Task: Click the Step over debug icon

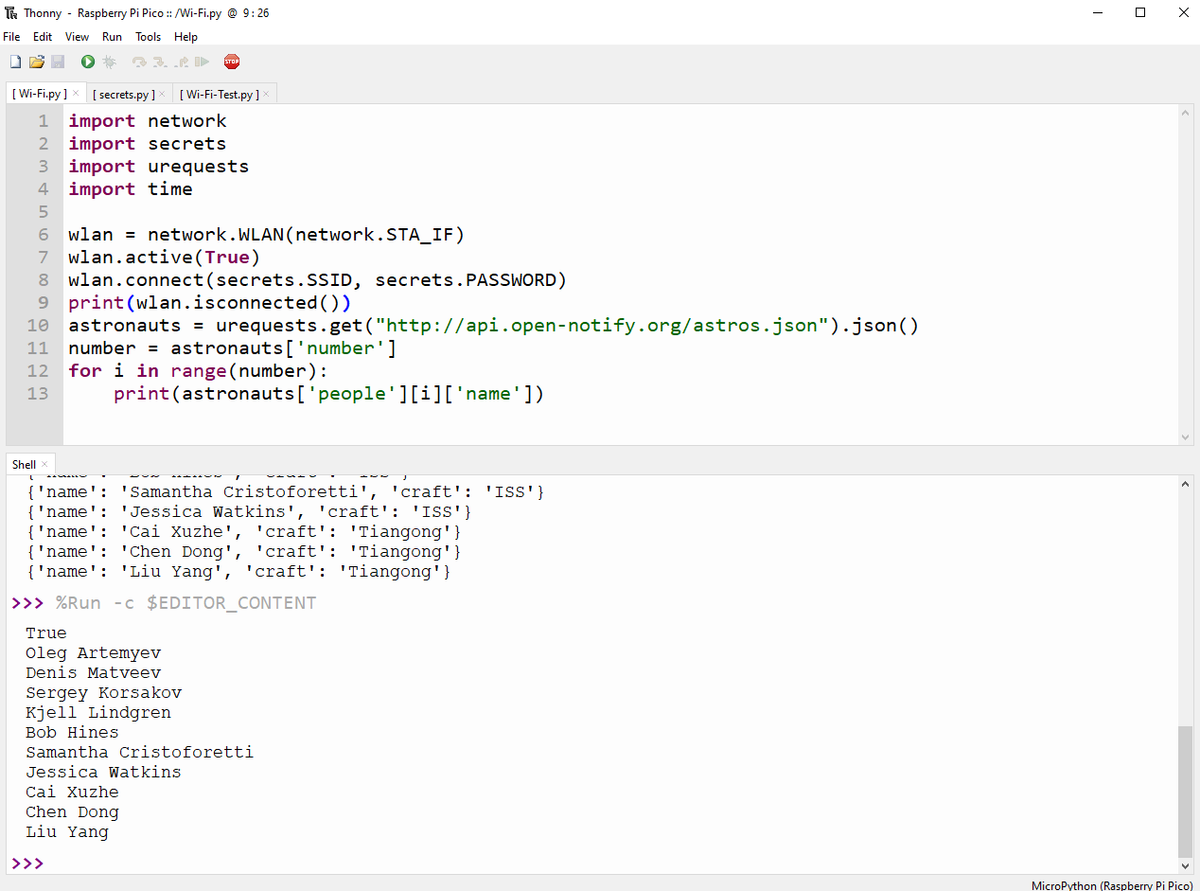Action: 138,62
